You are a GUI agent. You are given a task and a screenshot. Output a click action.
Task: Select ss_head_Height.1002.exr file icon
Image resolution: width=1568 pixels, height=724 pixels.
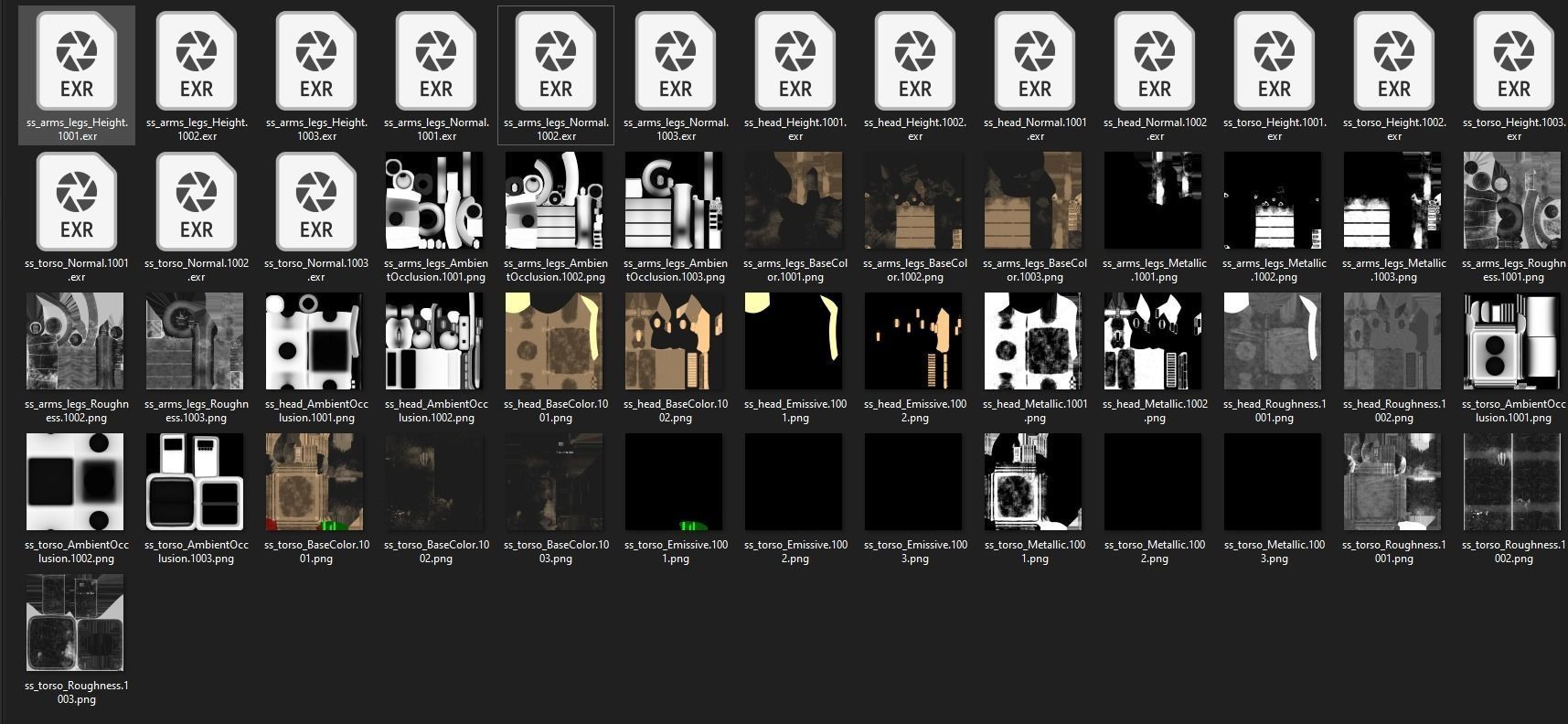pos(915,60)
